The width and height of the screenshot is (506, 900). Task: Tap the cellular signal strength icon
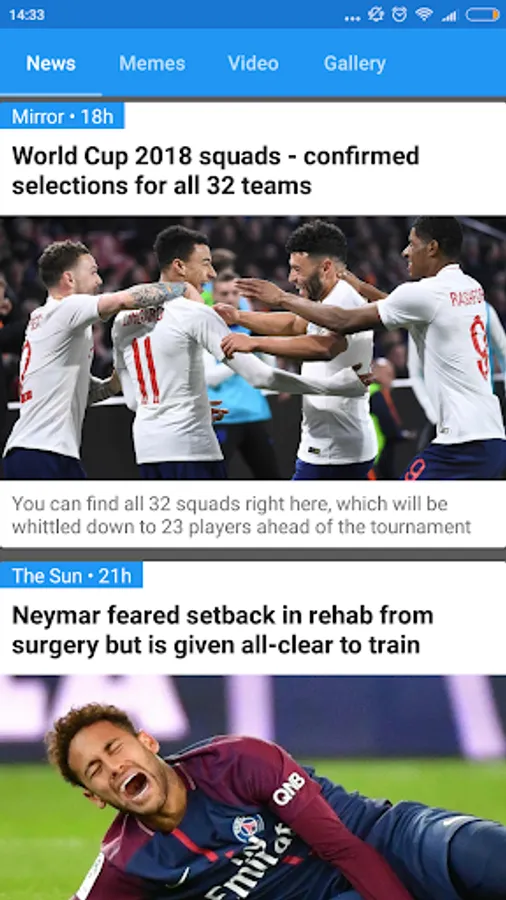tap(449, 15)
